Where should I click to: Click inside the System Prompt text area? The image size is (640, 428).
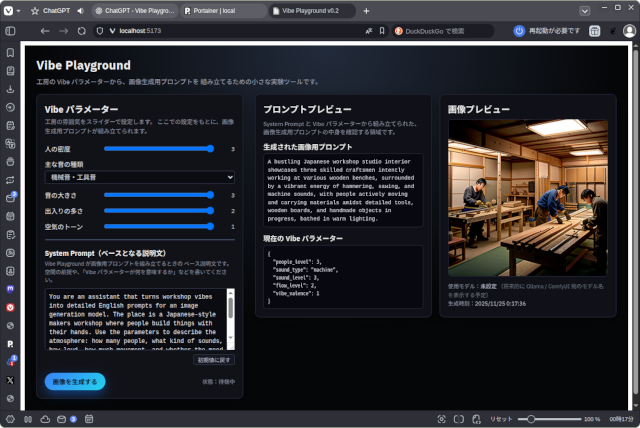136,319
